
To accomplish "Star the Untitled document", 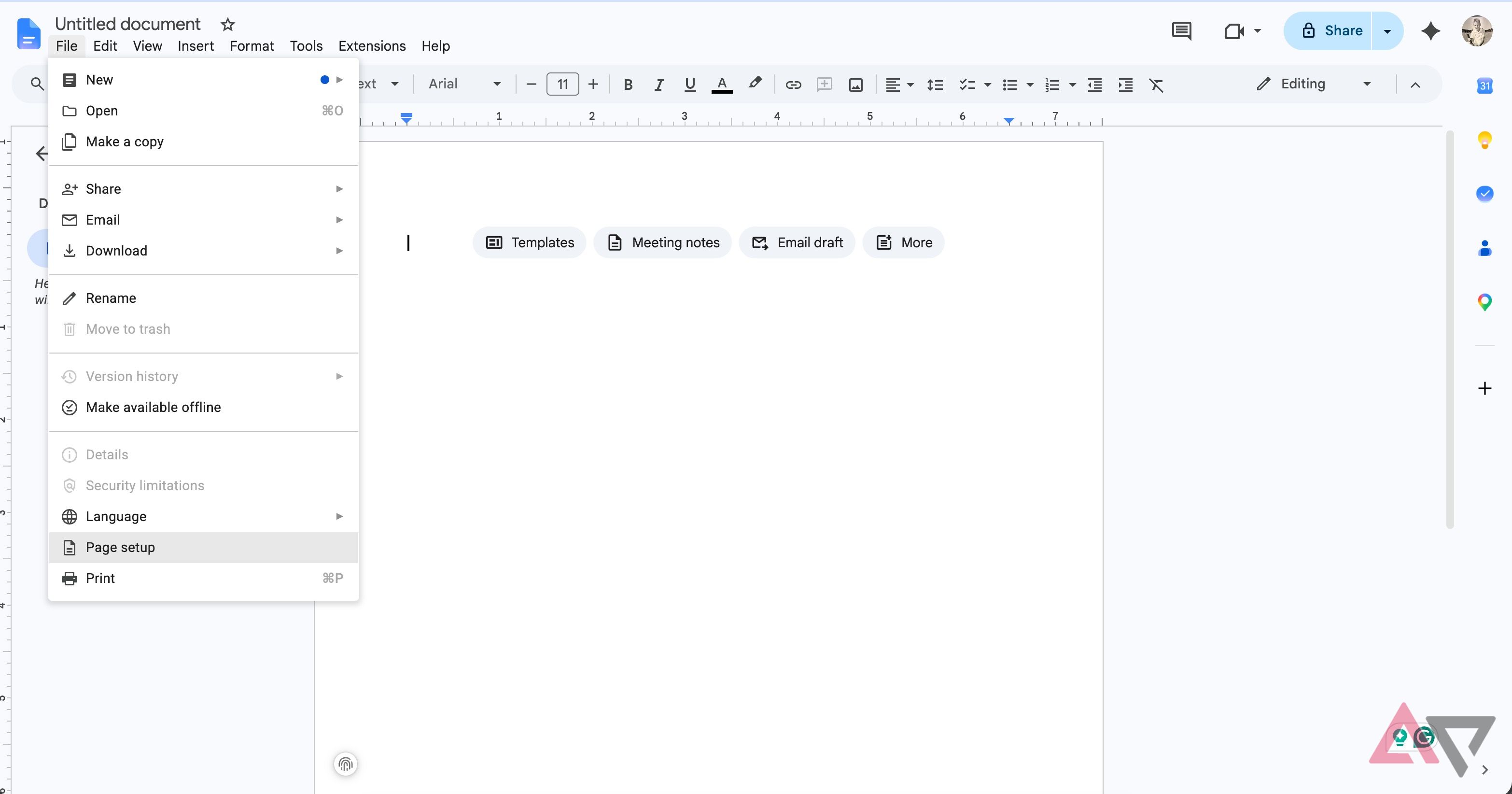I will tap(227, 25).
